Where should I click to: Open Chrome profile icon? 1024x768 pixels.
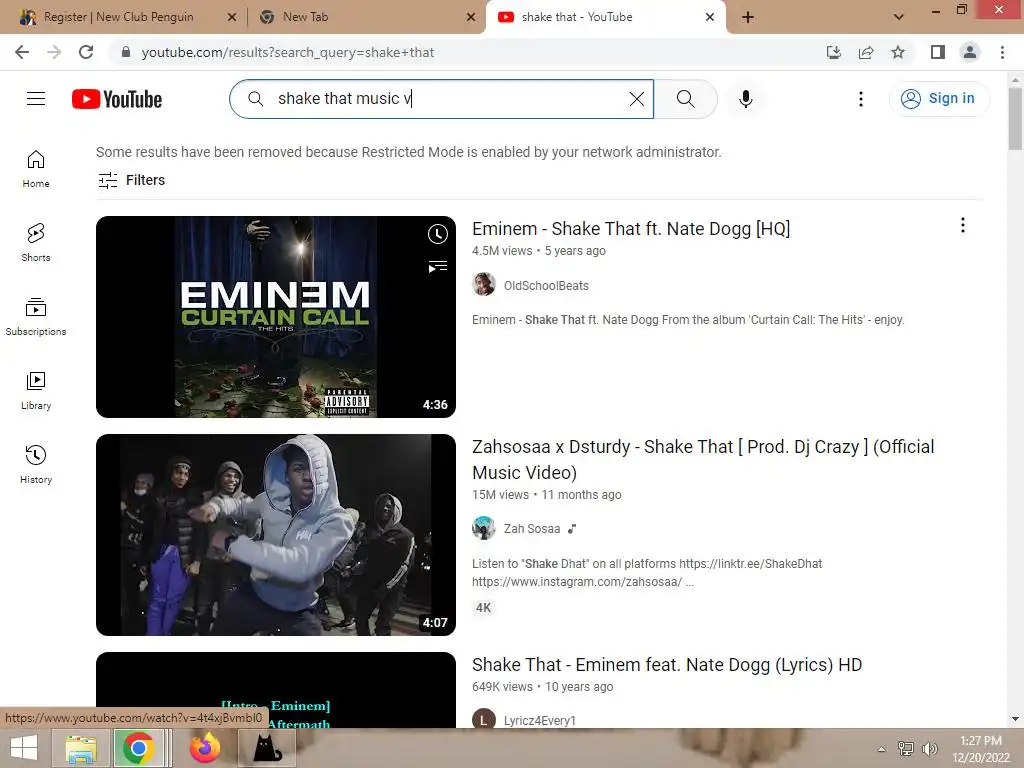point(970,52)
